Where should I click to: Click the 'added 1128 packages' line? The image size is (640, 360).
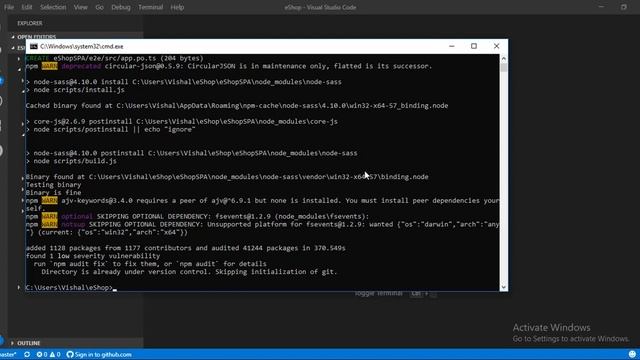[185, 248]
